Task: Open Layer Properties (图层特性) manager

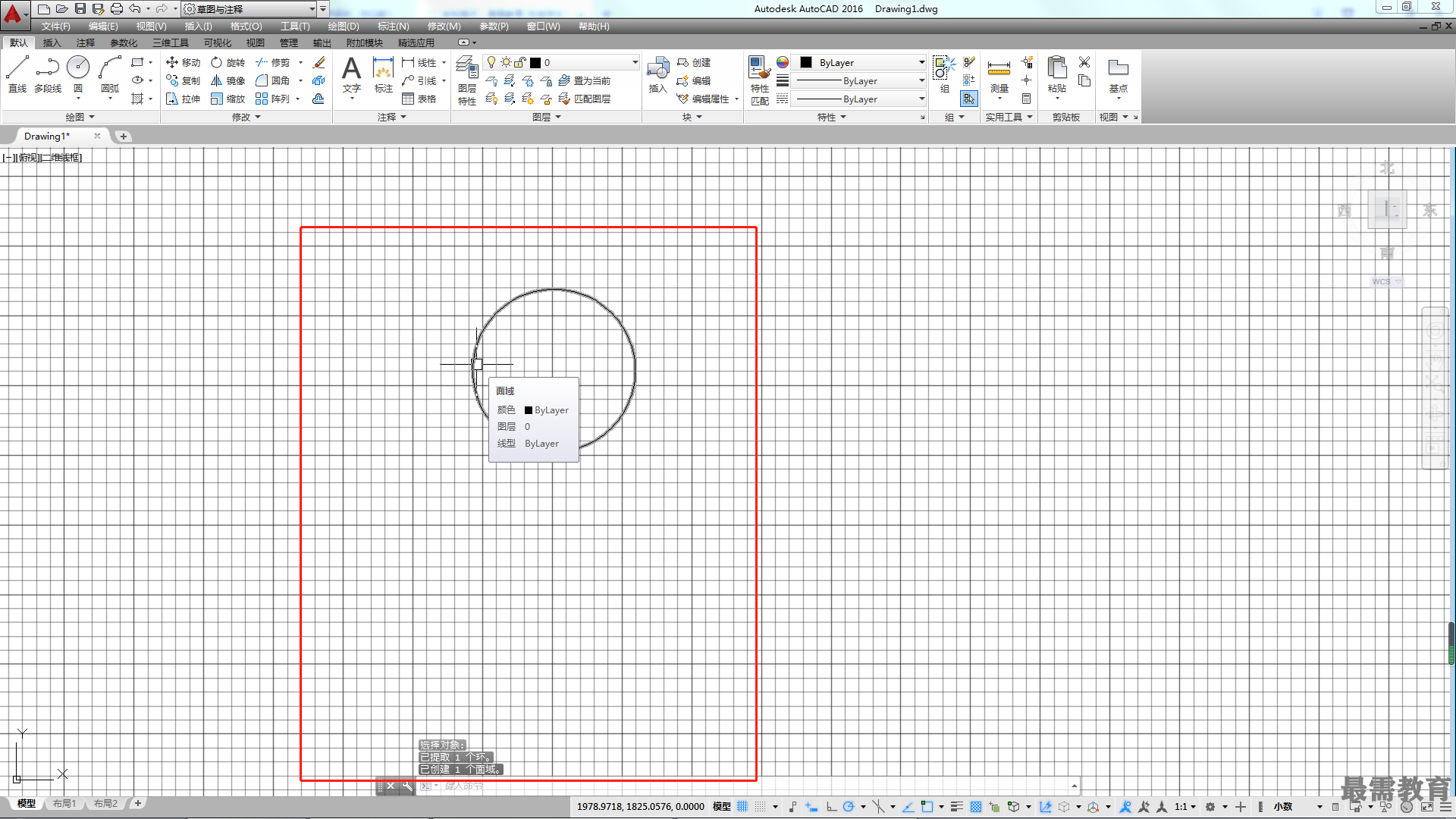Action: (467, 80)
